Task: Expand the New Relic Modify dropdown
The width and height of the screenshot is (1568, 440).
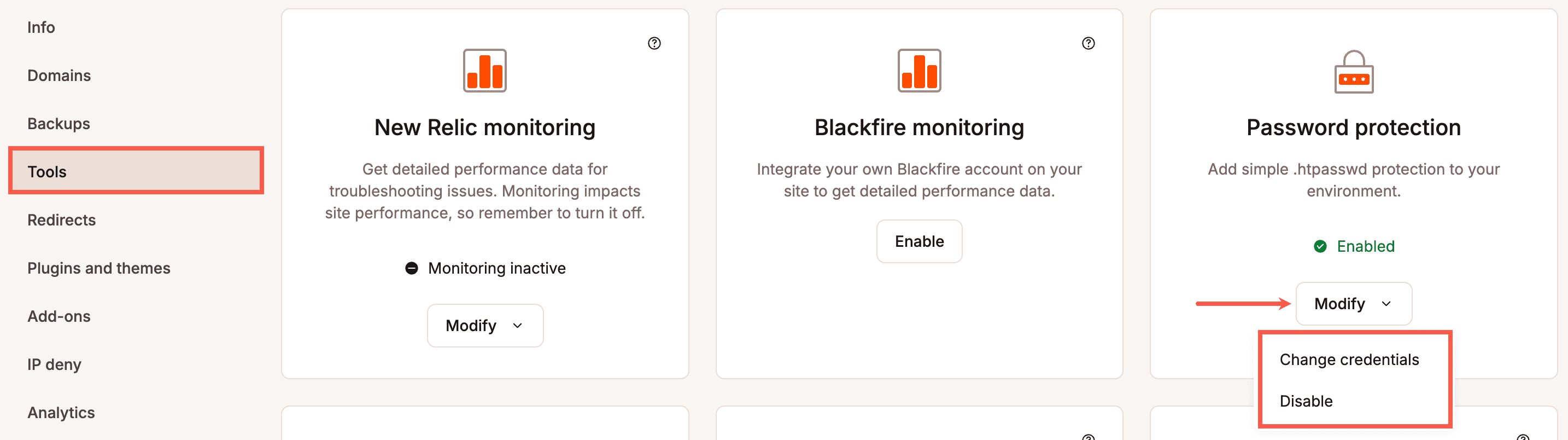Action: (484, 326)
